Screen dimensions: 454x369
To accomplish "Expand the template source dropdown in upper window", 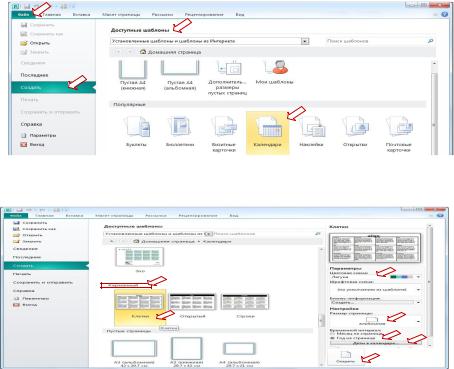I will coord(305,41).
